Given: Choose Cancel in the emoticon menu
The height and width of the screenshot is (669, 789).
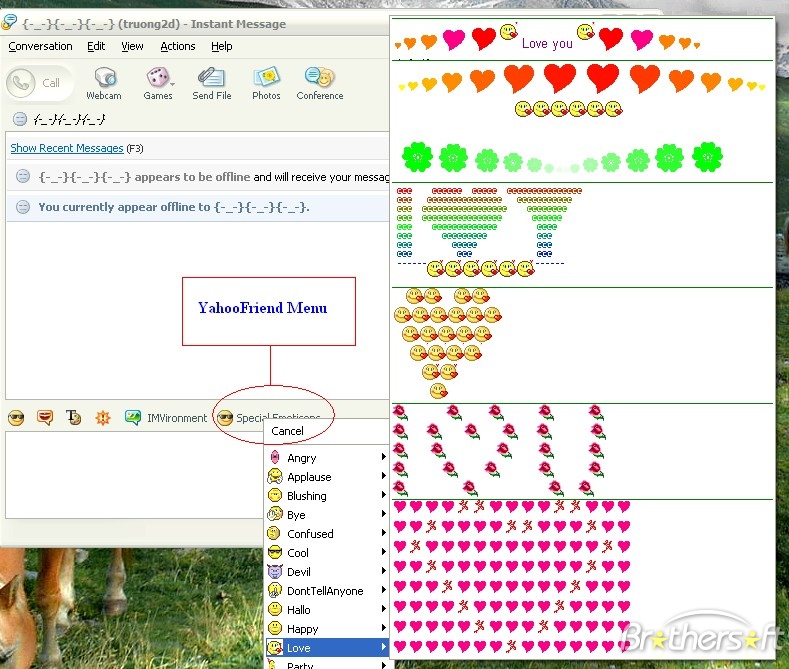Looking at the screenshot, I should click(x=287, y=431).
